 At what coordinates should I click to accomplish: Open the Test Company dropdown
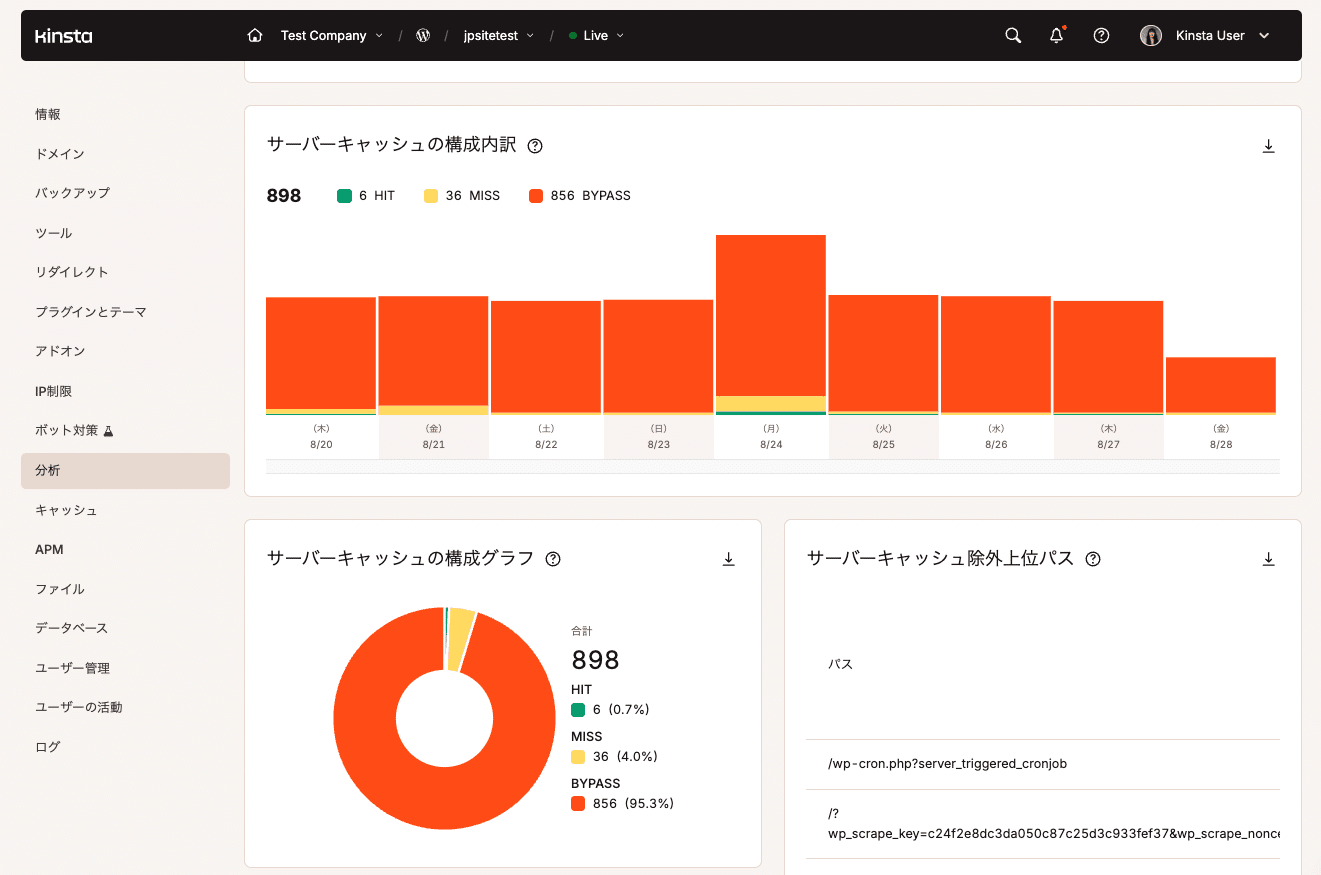point(331,35)
